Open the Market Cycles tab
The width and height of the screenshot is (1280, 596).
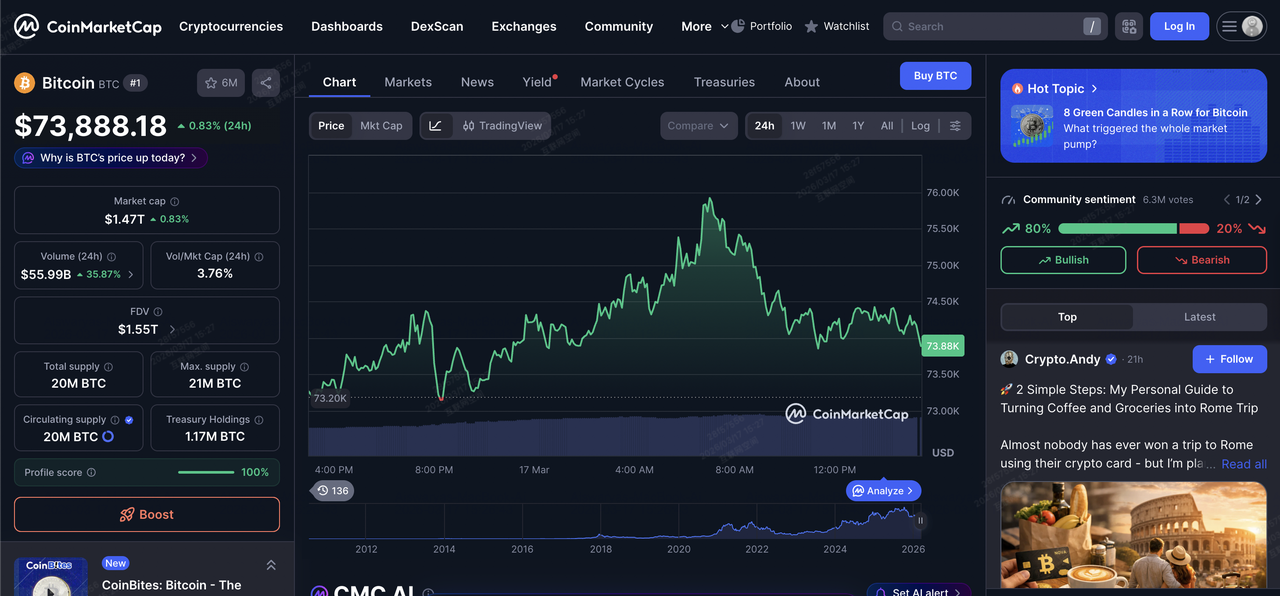coord(622,82)
